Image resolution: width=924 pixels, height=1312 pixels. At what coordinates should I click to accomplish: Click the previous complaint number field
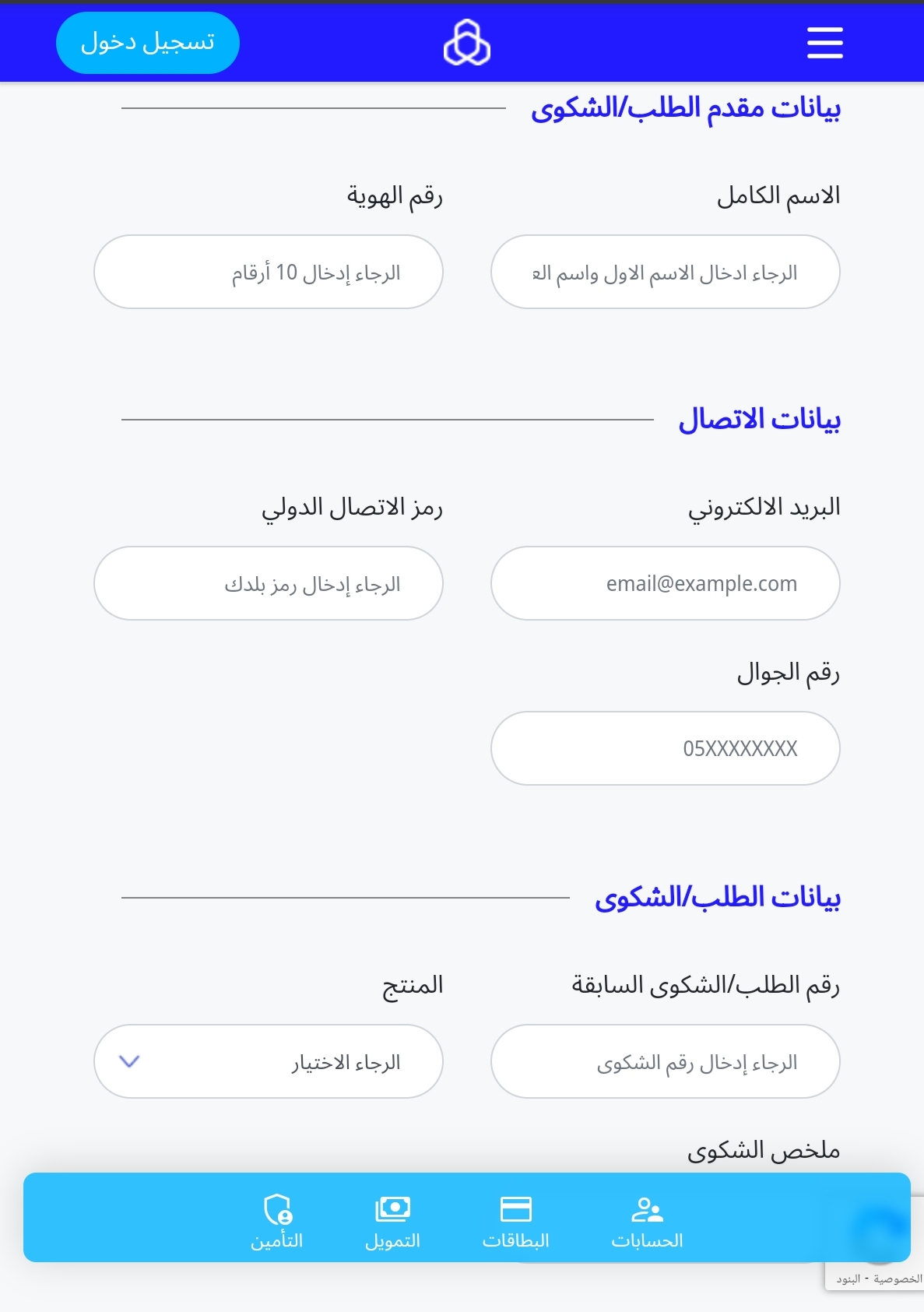666,1061
